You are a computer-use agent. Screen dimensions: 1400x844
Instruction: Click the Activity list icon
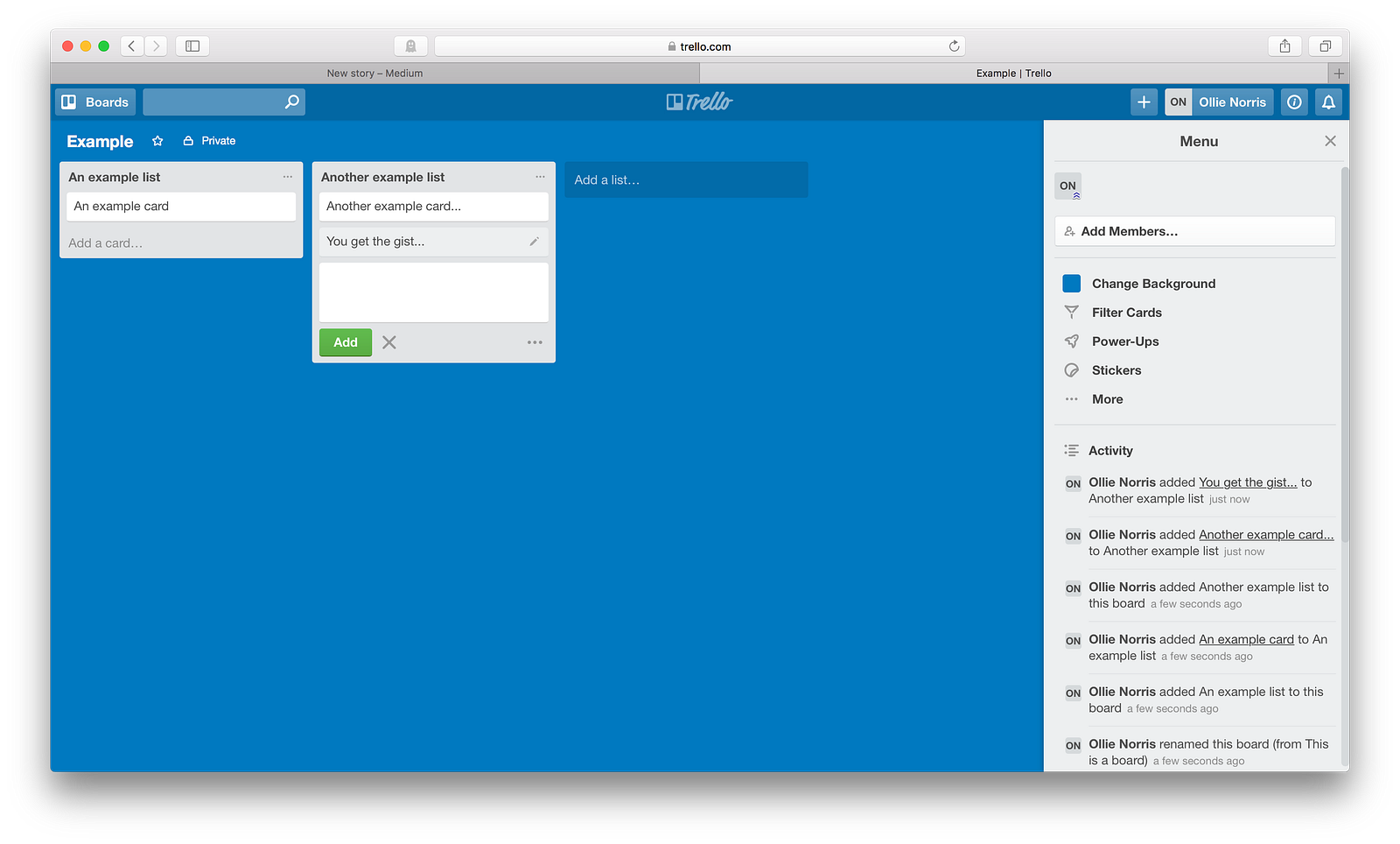click(1072, 451)
